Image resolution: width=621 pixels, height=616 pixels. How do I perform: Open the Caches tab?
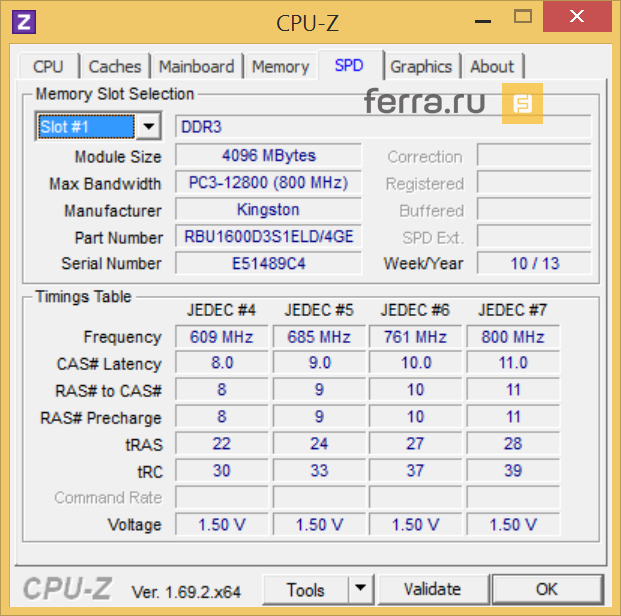tap(115, 67)
